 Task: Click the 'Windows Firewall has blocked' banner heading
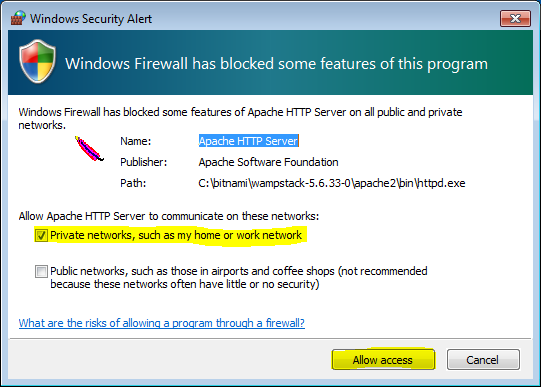pos(277,64)
